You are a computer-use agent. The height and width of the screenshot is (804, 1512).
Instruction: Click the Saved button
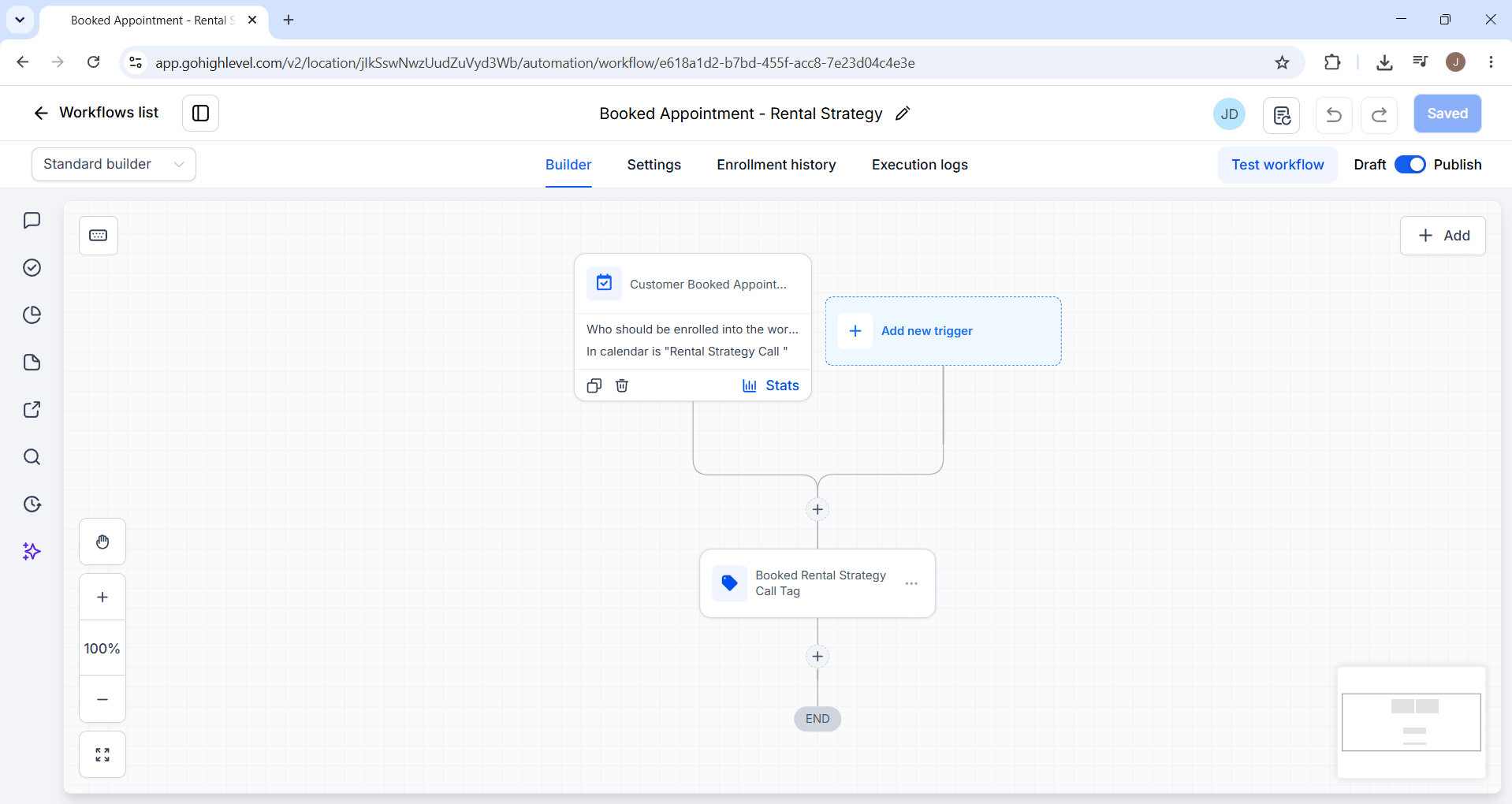point(1447,114)
